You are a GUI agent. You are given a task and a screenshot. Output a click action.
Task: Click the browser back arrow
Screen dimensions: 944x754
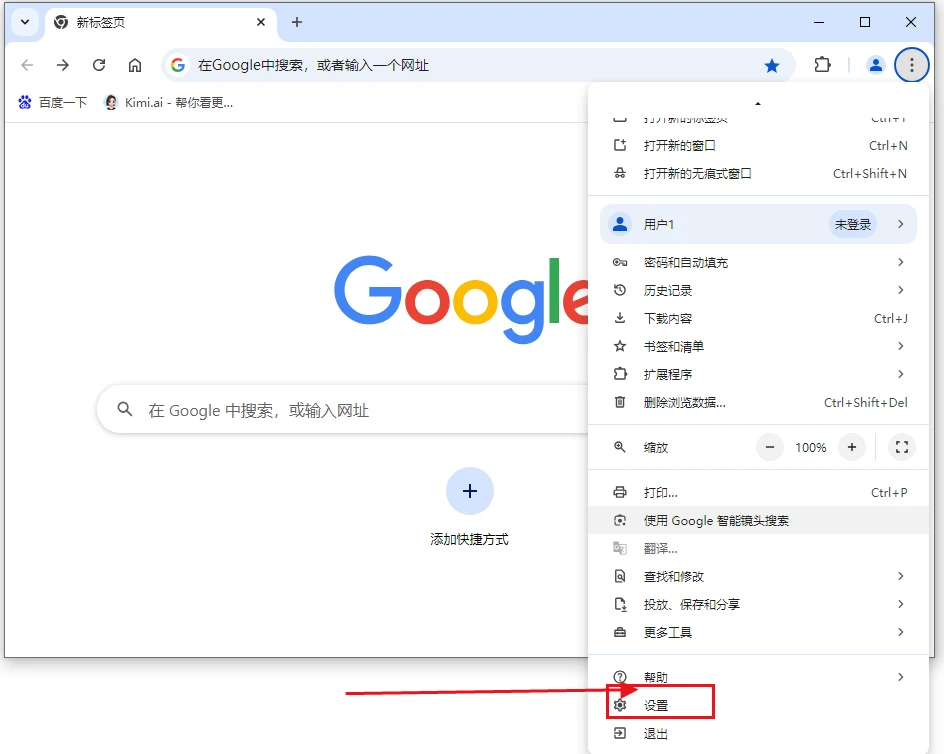(27, 65)
